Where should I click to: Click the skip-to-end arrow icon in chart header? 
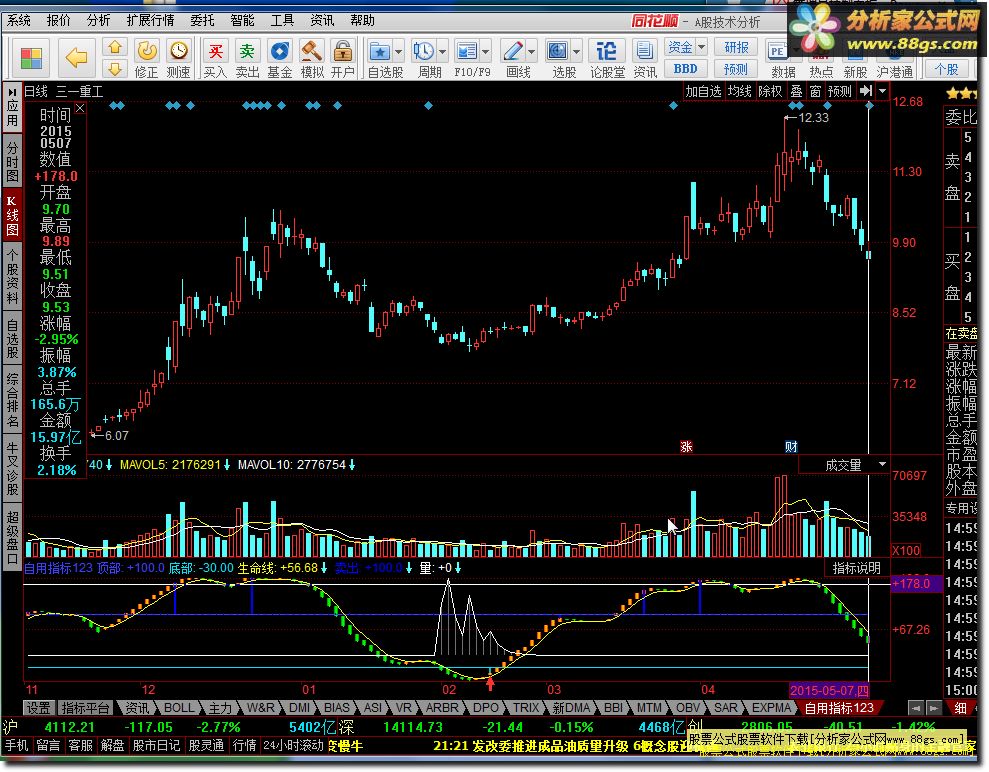866,91
